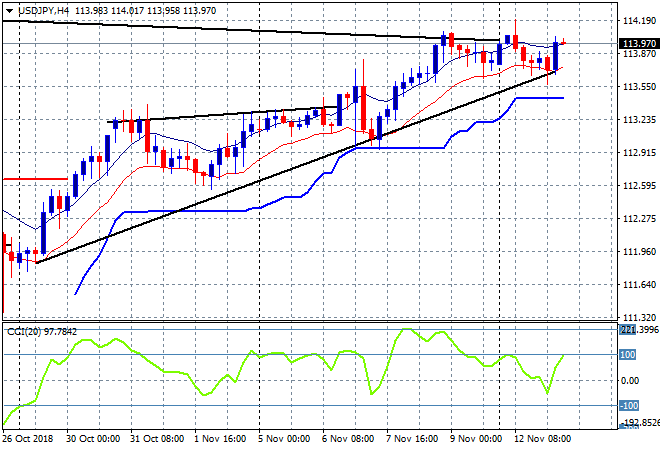Screen dimensions: 660x450
Task: Click the CCI 0.00 level label
Action: pyautogui.click(x=630, y=381)
